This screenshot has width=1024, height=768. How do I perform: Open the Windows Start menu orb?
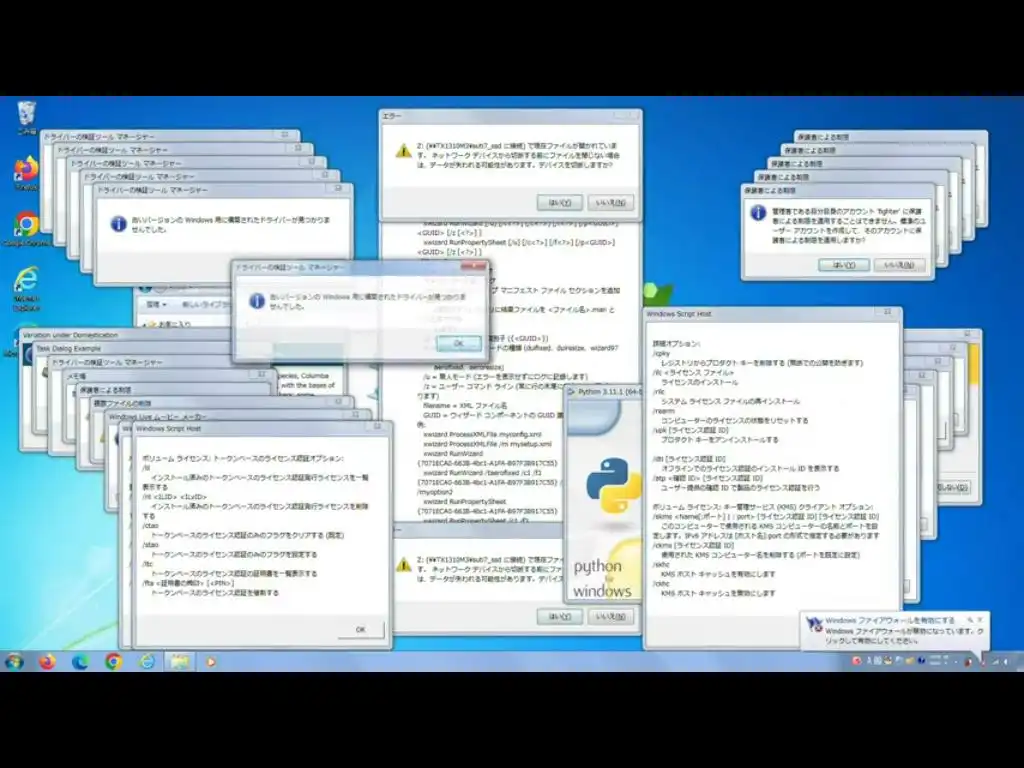click(x=14, y=662)
